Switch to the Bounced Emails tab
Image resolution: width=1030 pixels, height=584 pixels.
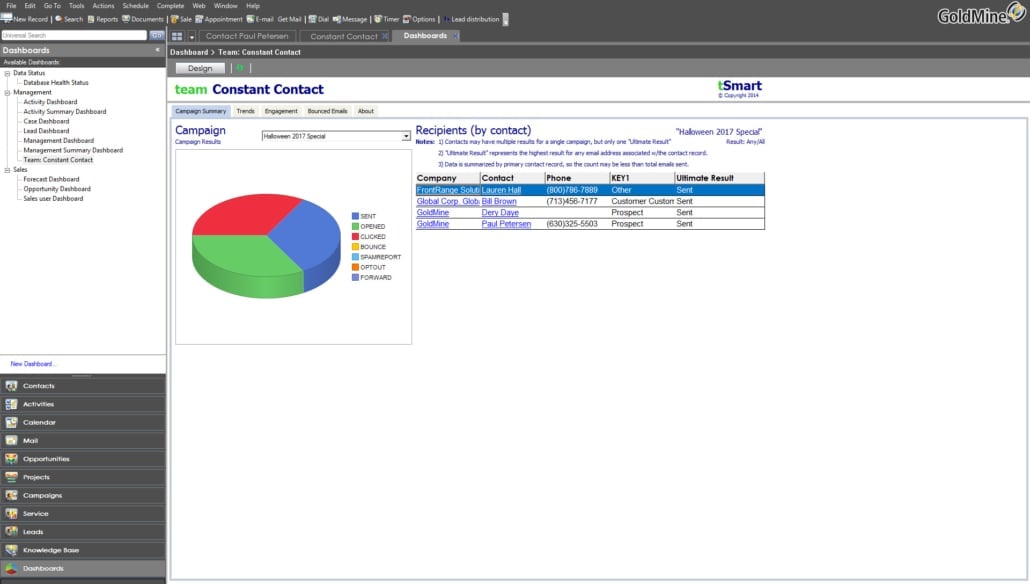[x=327, y=112]
